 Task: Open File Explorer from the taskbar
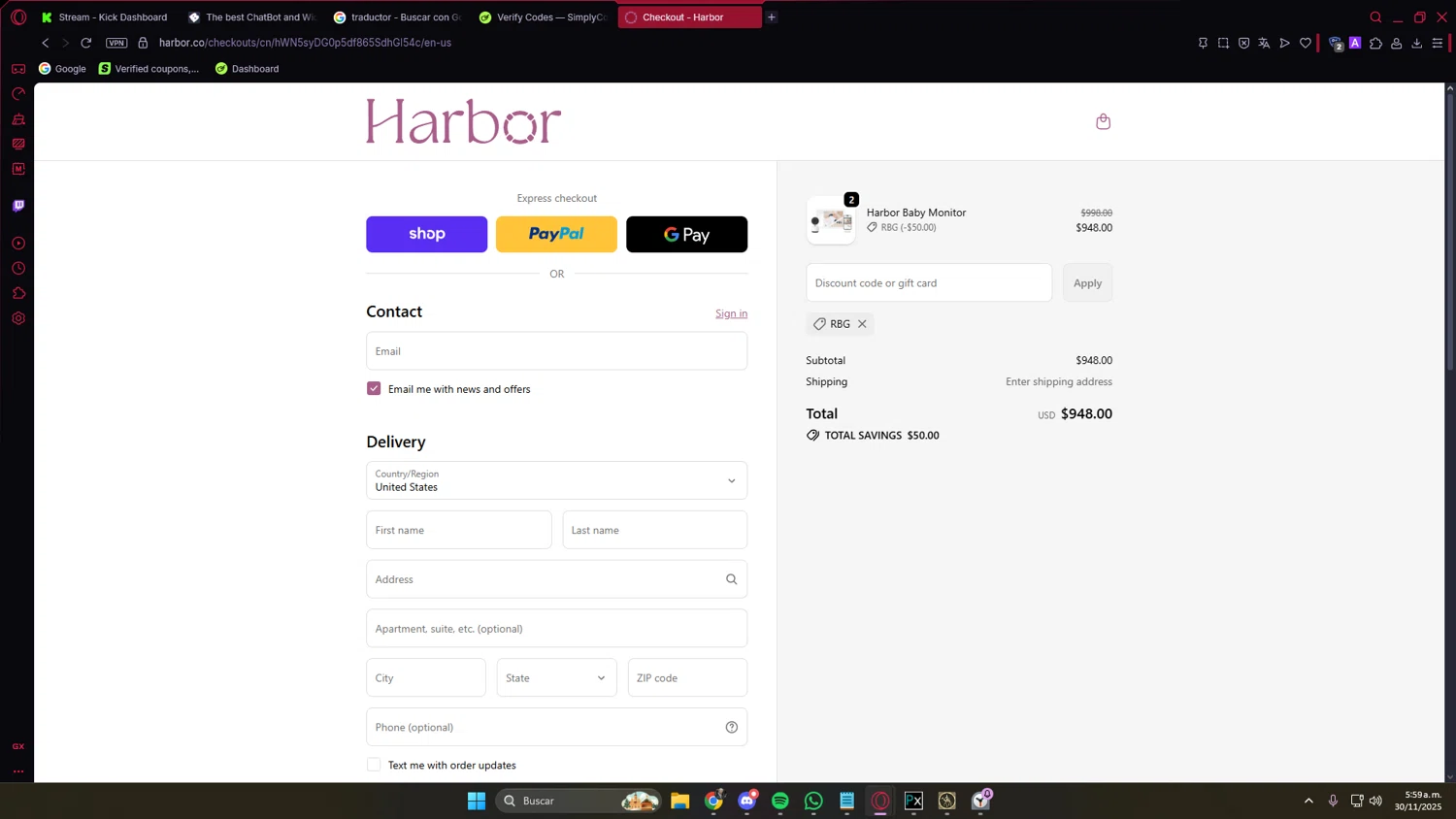[x=679, y=801]
